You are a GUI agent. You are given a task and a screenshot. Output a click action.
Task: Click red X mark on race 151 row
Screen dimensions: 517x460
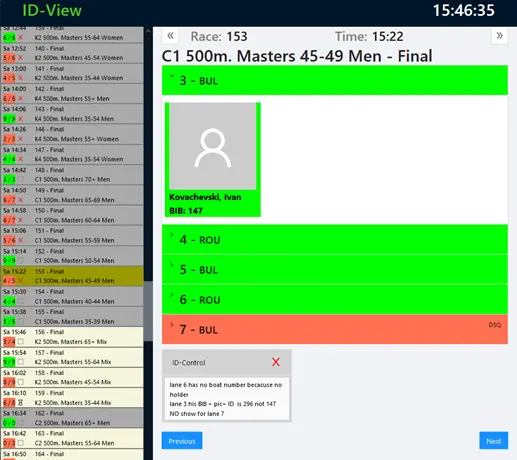[20, 240]
